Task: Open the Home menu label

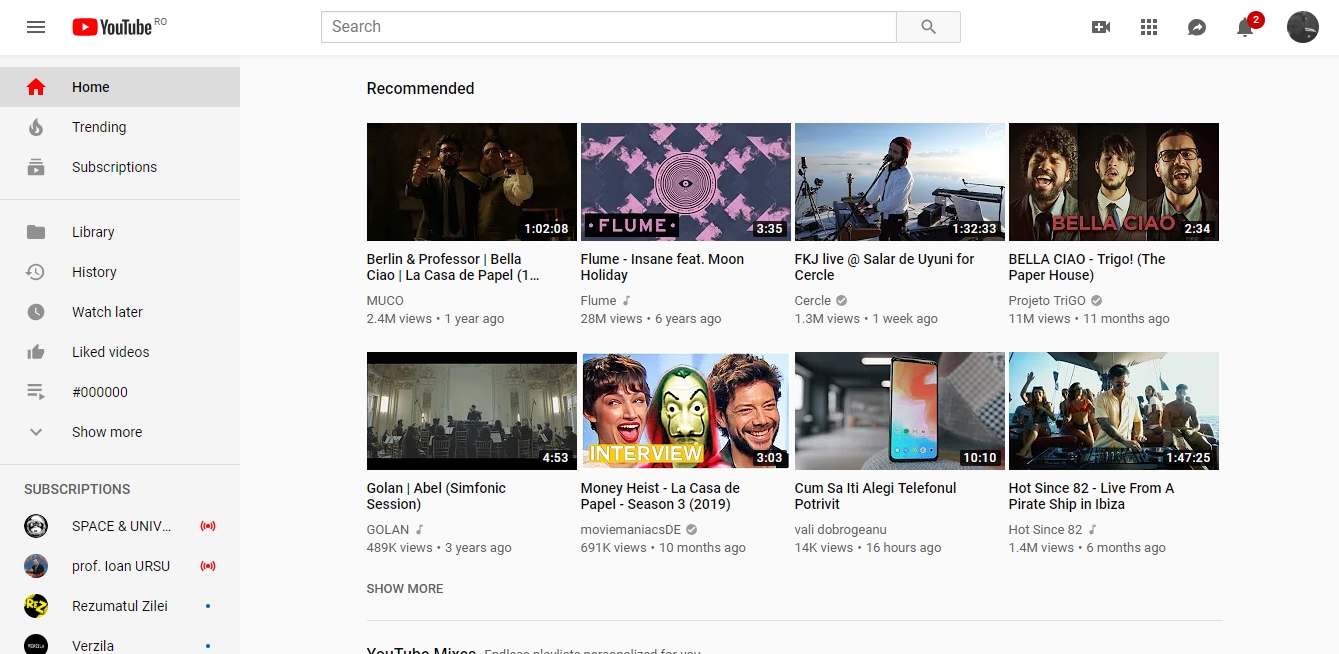Action: pyautogui.click(x=91, y=87)
